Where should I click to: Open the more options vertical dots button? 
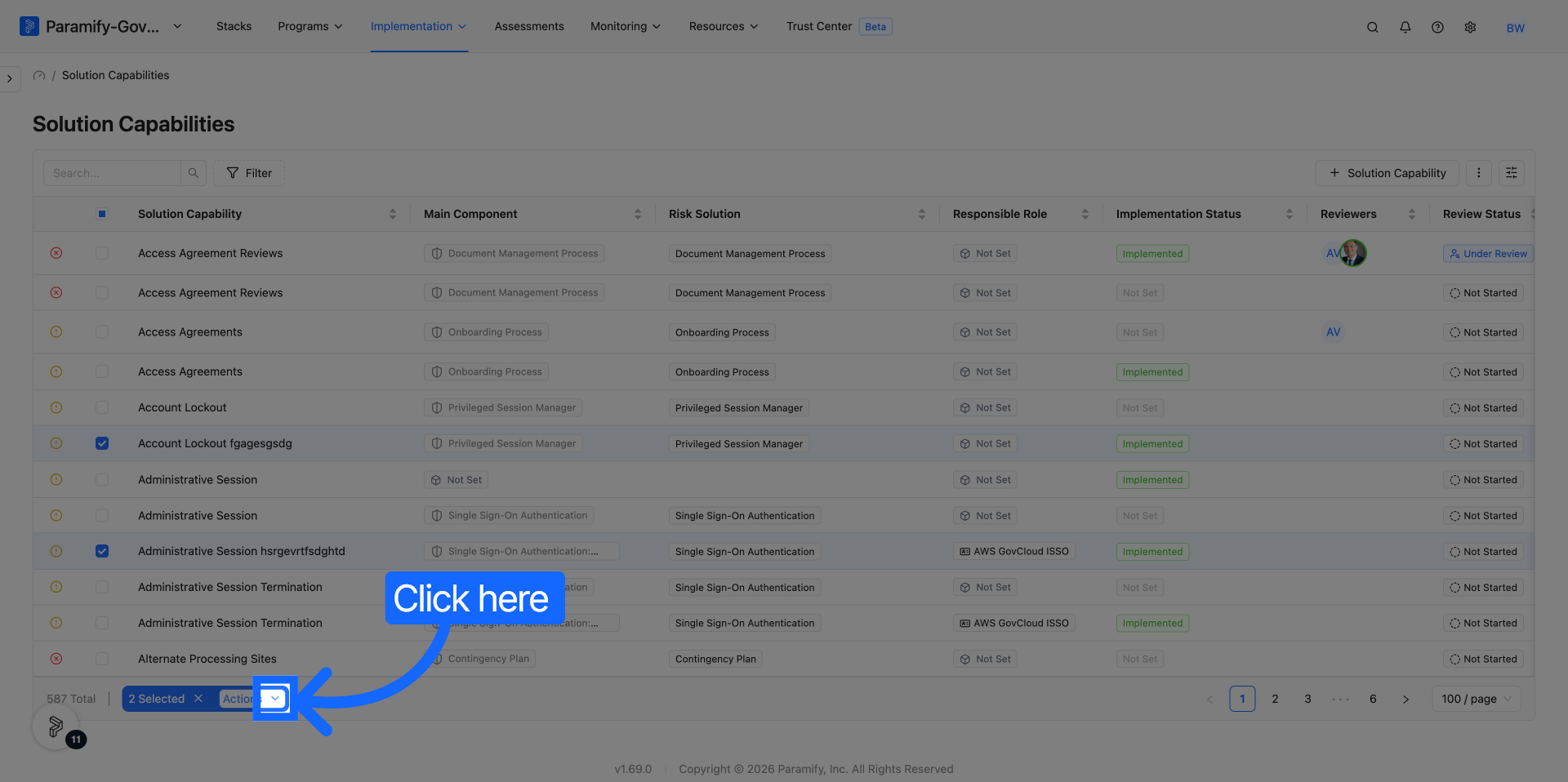tap(1479, 173)
